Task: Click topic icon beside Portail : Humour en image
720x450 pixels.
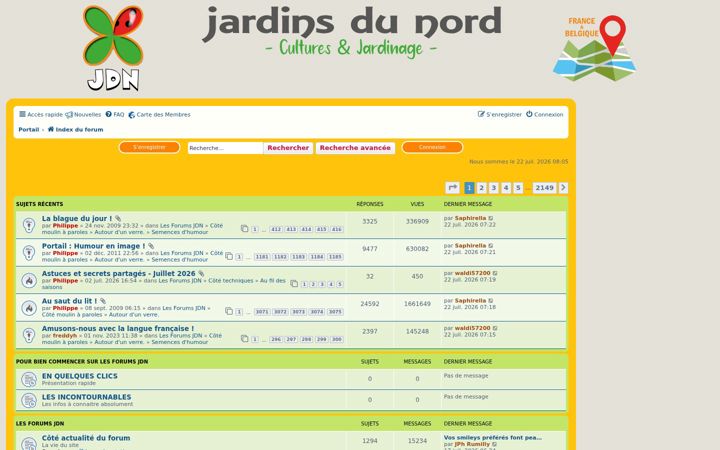Action: (x=29, y=253)
